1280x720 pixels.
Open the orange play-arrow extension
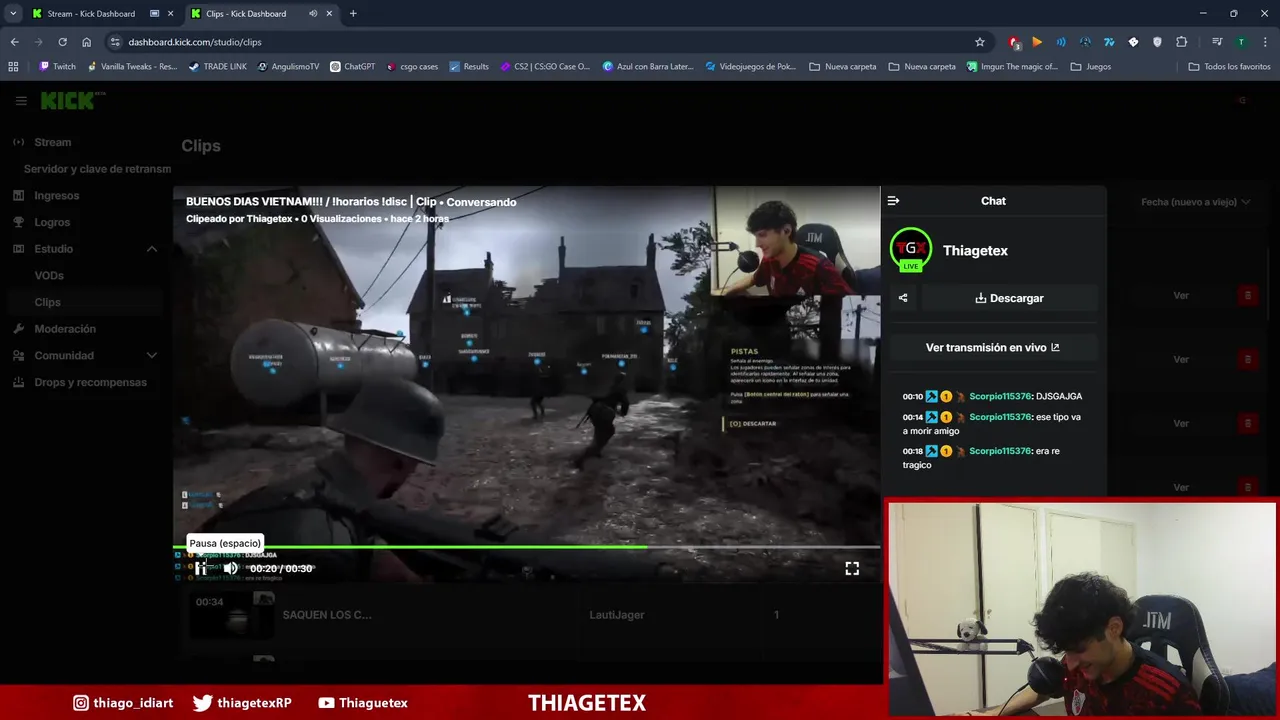click(x=1037, y=42)
